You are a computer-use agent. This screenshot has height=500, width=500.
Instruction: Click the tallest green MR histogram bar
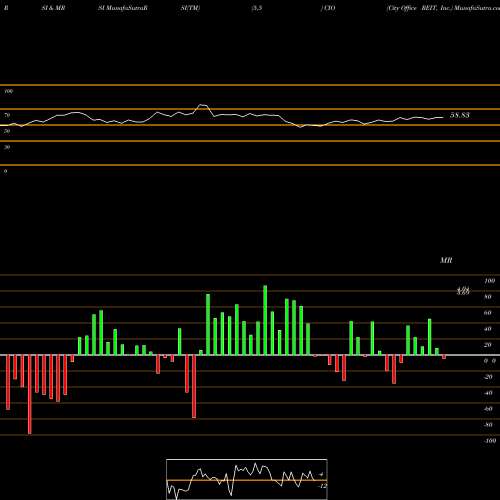pyautogui.click(x=265, y=320)
